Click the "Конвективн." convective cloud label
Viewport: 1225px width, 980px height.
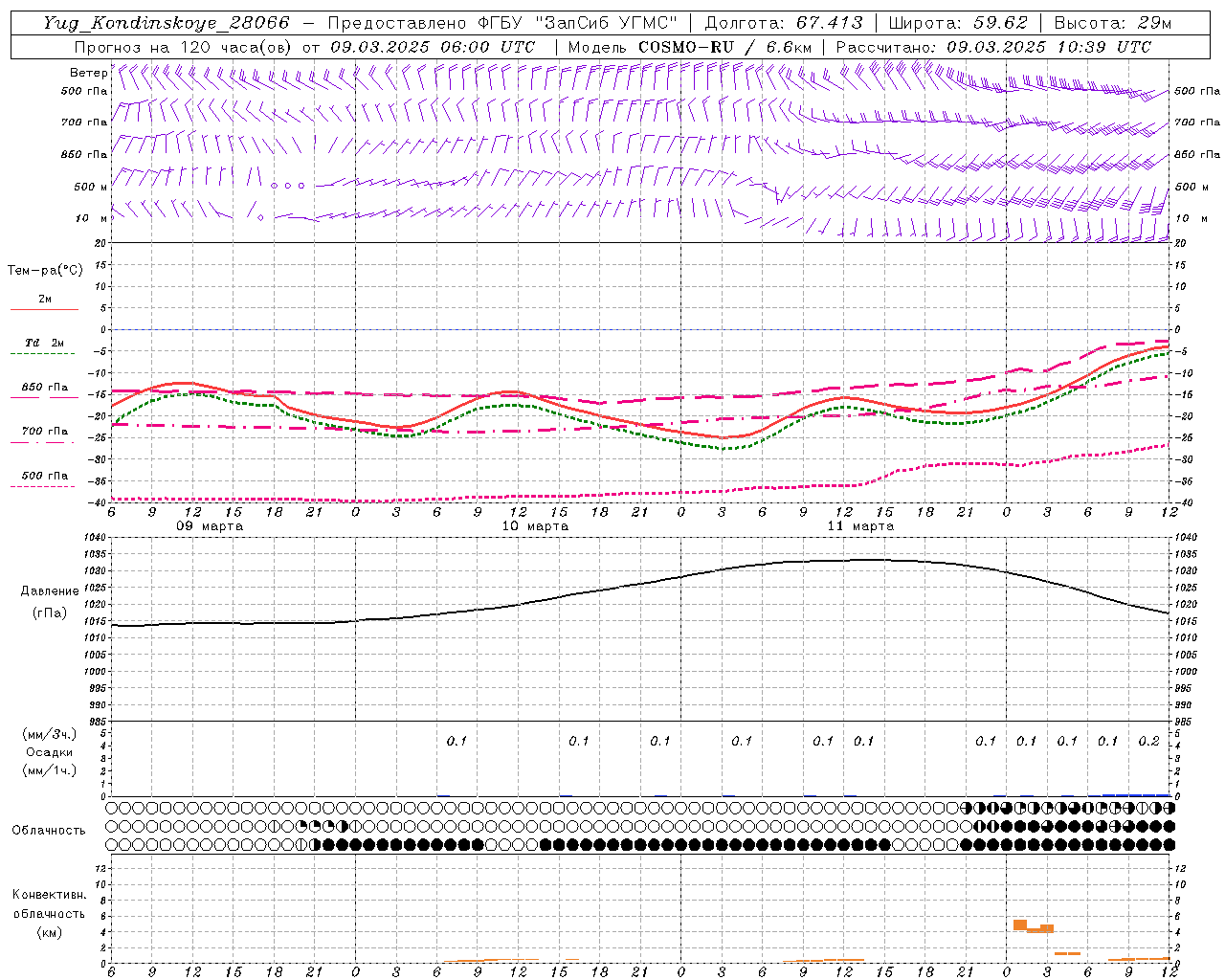coord(49,895)
